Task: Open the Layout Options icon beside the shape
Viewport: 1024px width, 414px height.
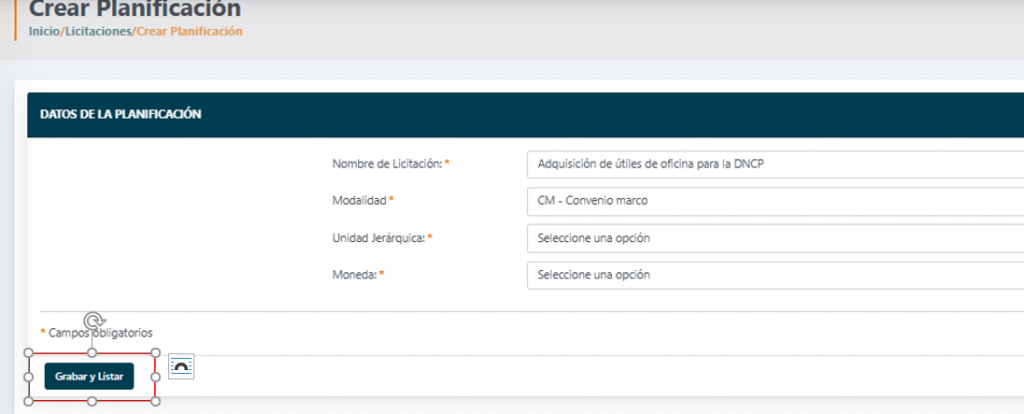Action: coord(180,367)
